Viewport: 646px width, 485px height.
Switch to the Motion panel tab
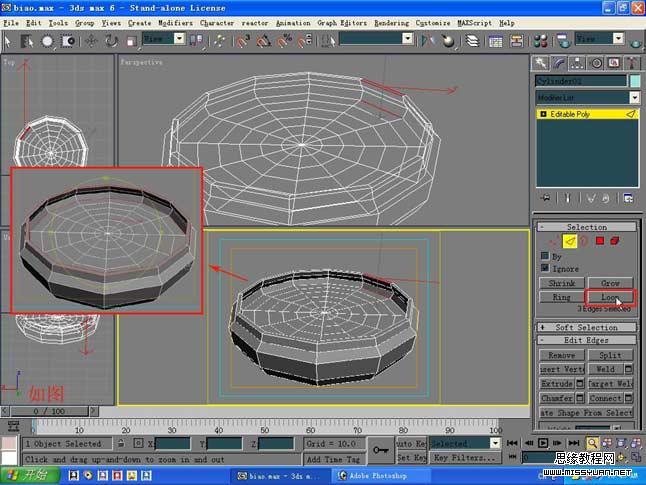click(596, 63)
